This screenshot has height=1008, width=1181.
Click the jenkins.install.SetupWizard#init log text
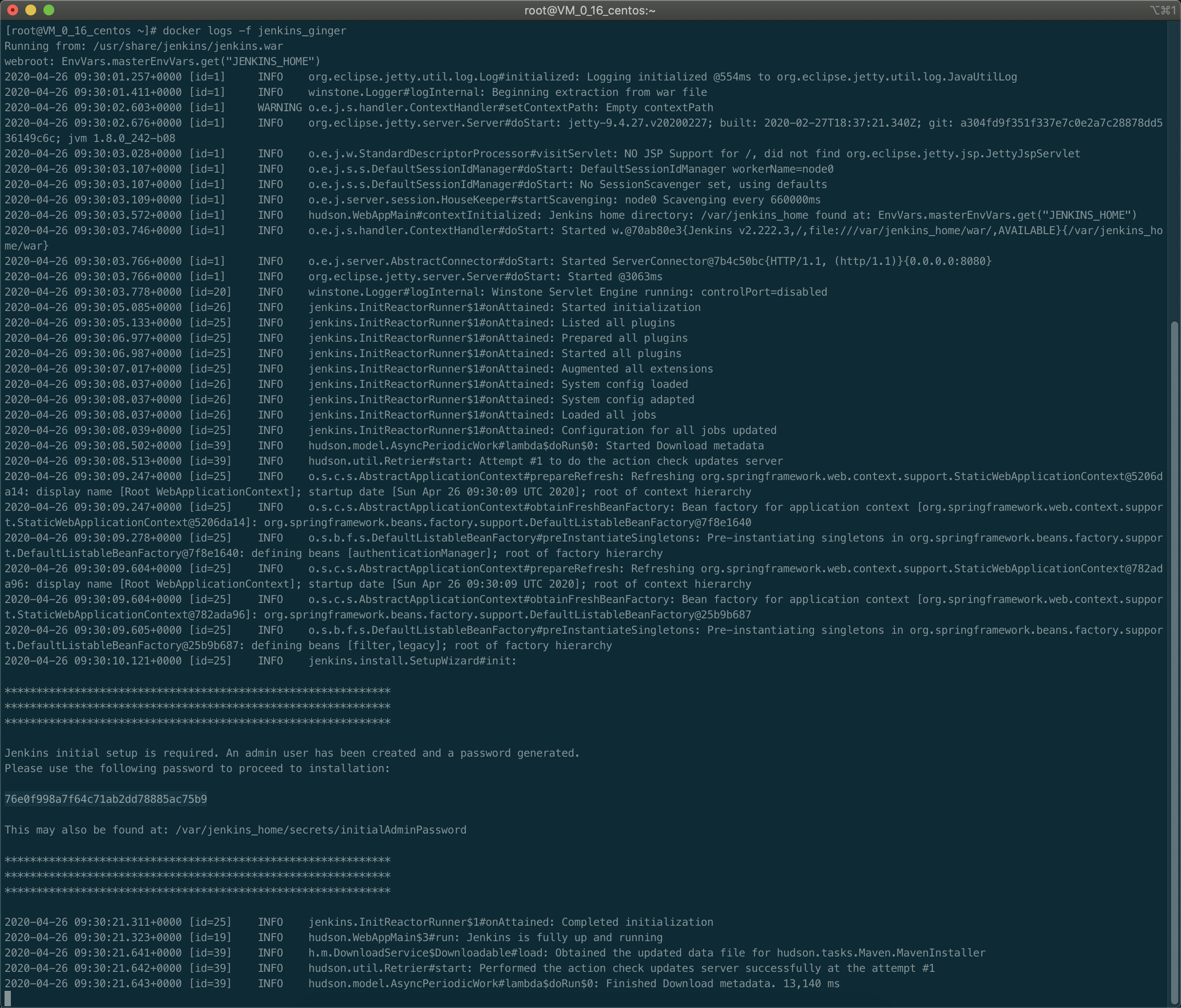[x=412, y=661]
